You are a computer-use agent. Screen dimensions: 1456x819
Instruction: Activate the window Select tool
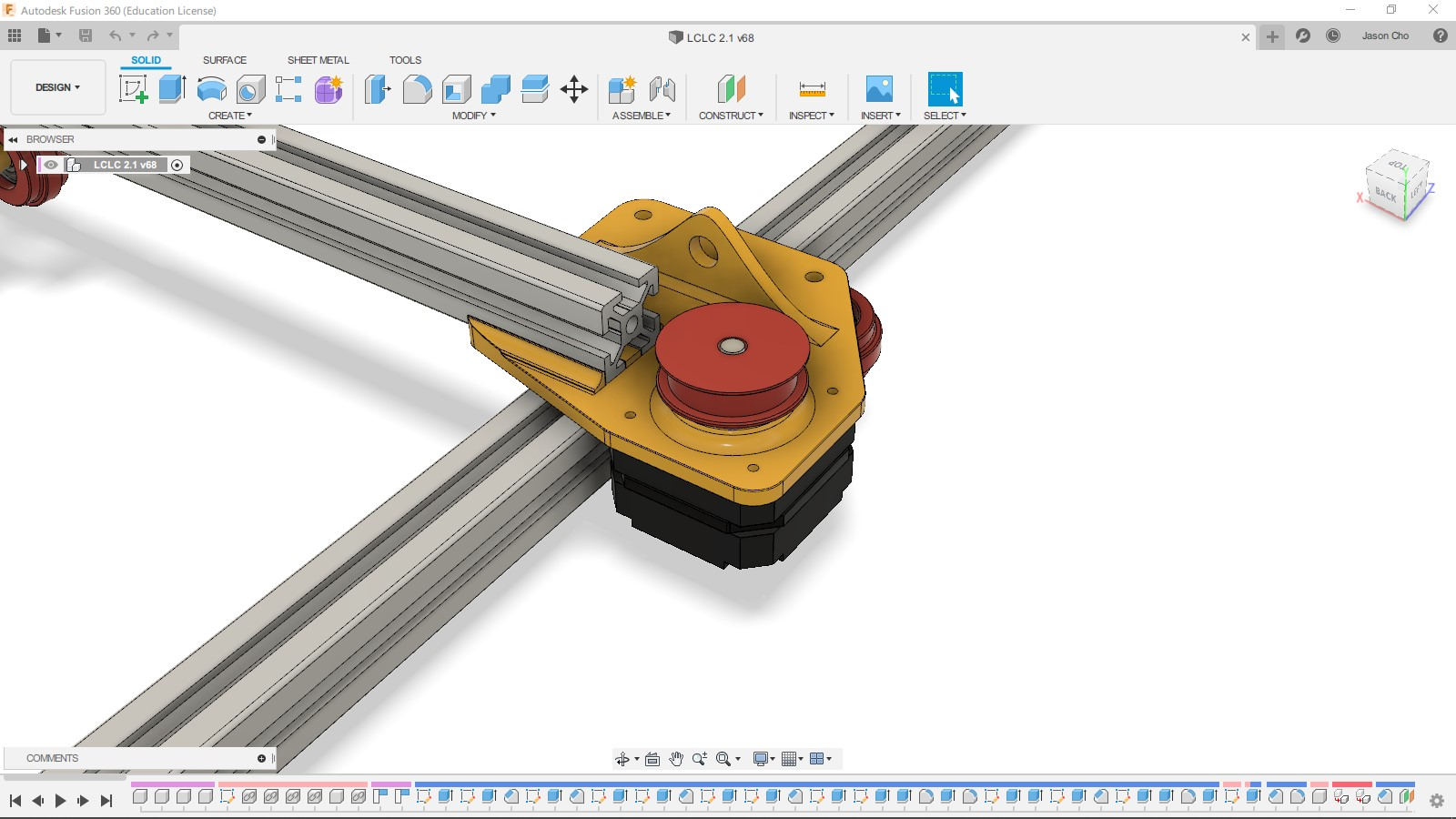945,89
